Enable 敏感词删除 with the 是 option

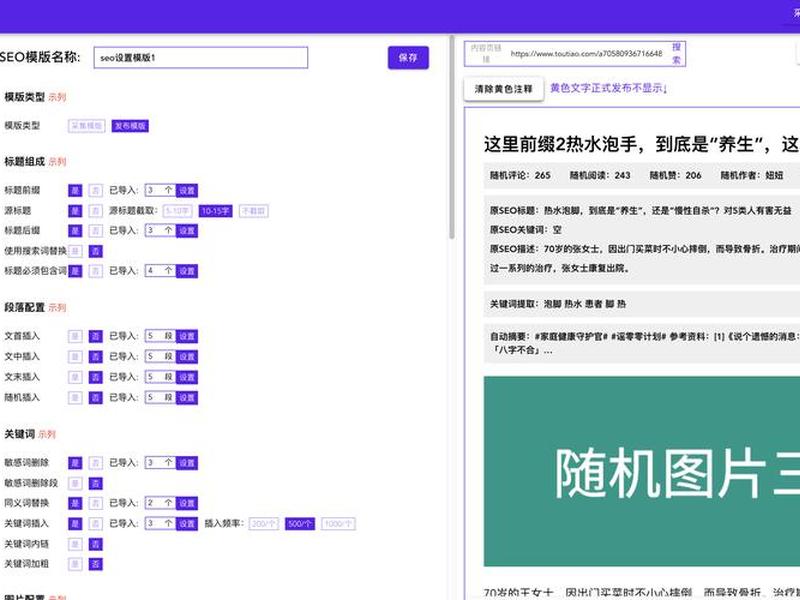pyautogui.click(x=75, y=463)
